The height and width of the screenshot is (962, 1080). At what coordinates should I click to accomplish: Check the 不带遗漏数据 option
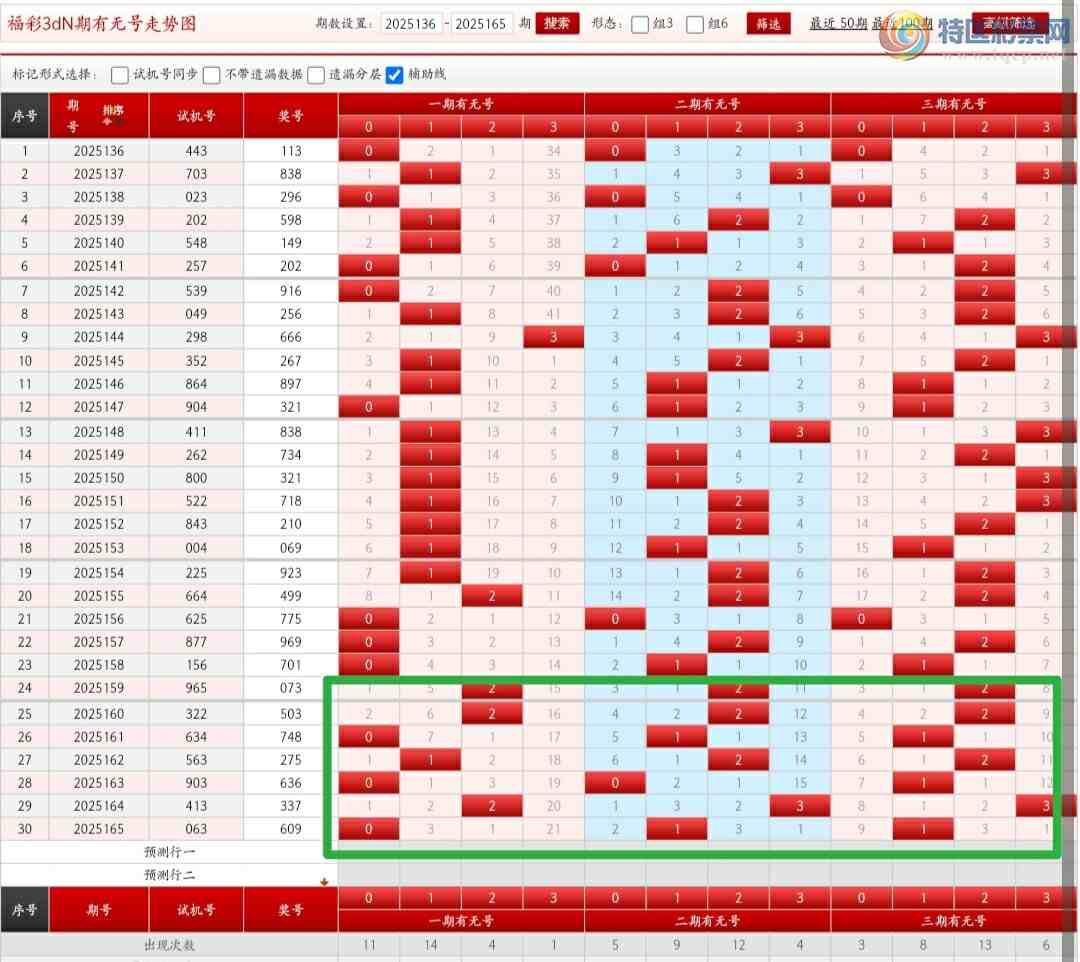pyautogui.click(x=212, y=75)
